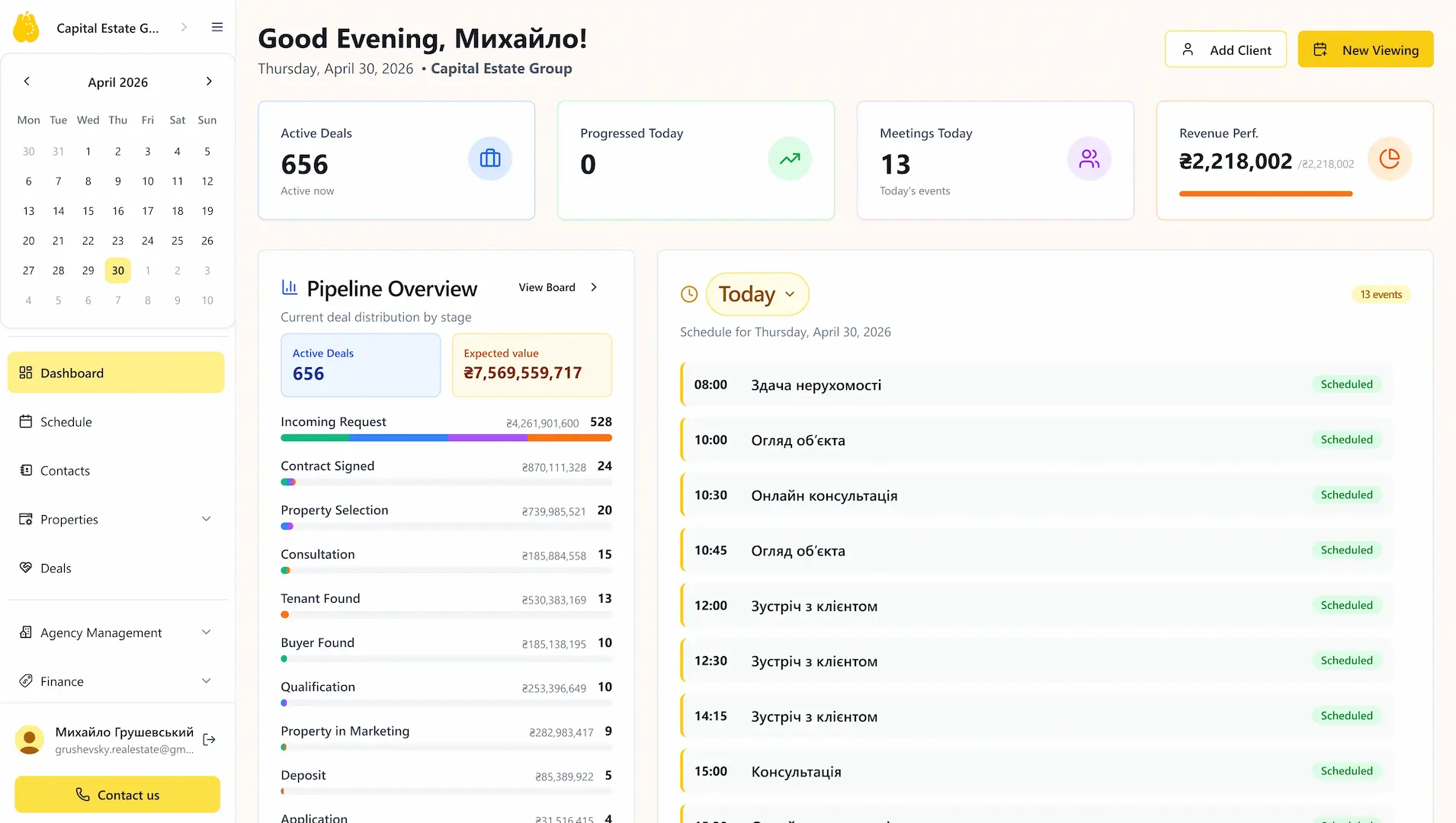Click the Finance icon in sidebar
Screen dimensions: 1456x823
pos(26,681)
